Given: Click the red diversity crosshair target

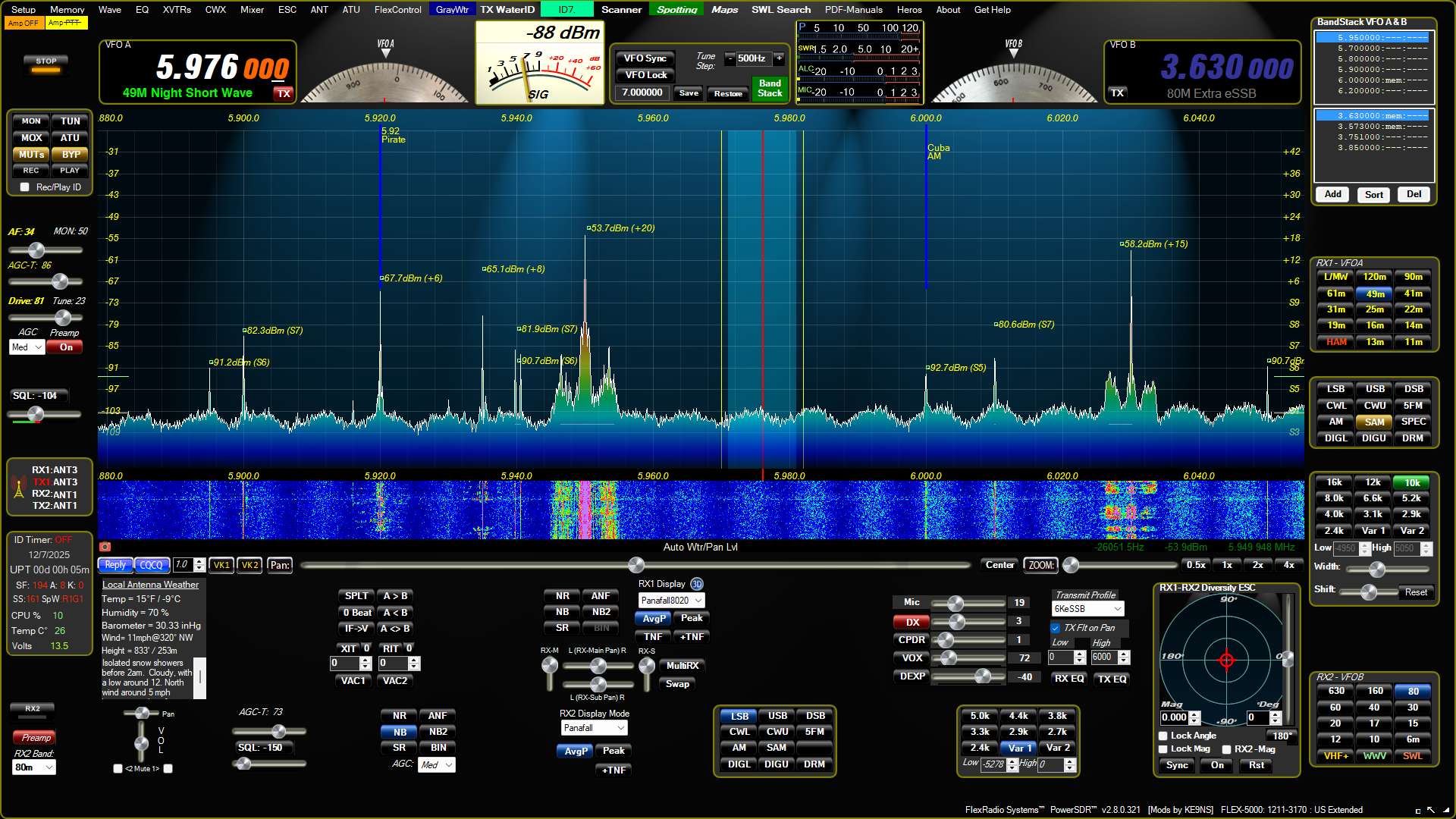Looking at the screenshot, I should [x=1226, y=661].
